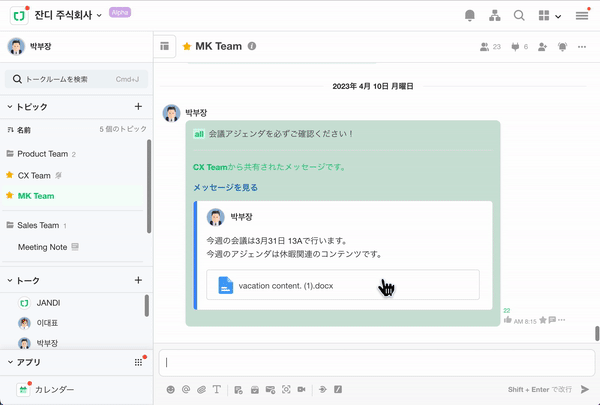Unstar CX Team in topic list
This screenshot has width=600, height=405.
10,175
